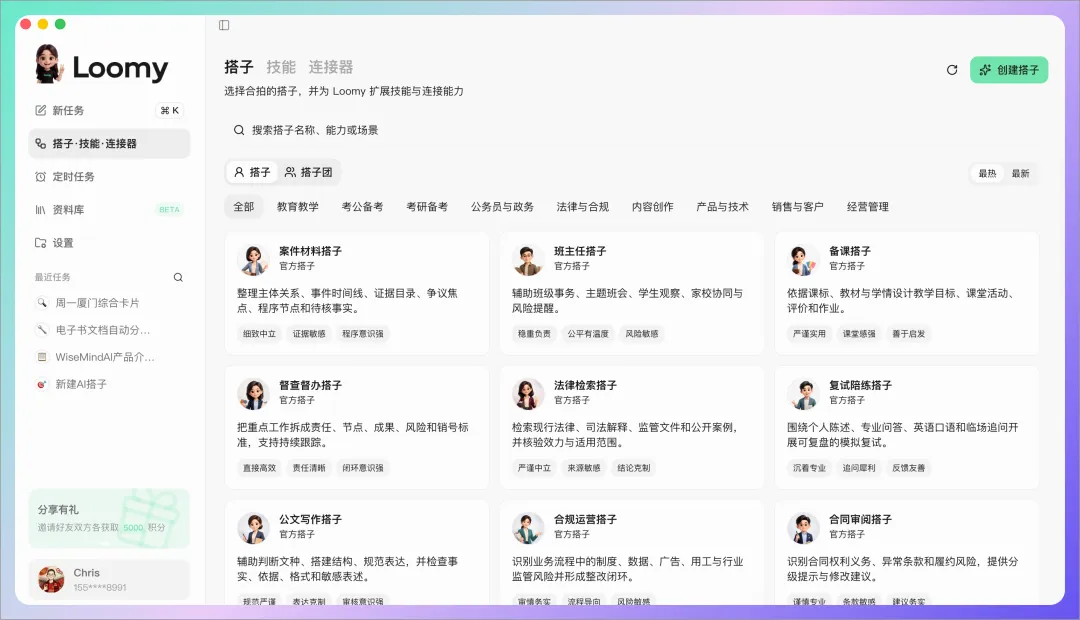Click Chris's avatar picture
The image size is (1080, 620).
pyautogui.click(x=51, y=579)
